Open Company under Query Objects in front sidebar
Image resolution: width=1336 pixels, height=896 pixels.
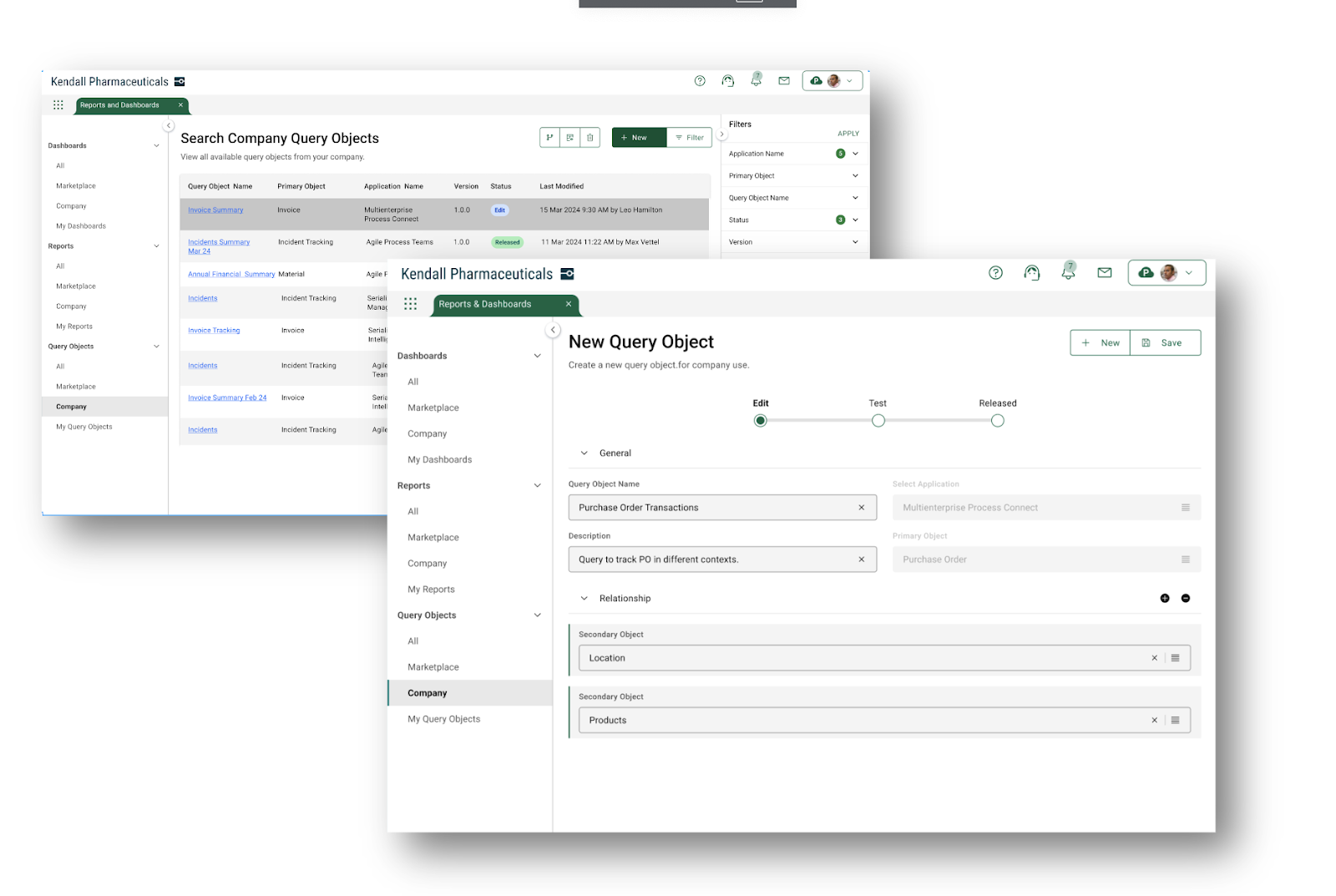[470, 693]
